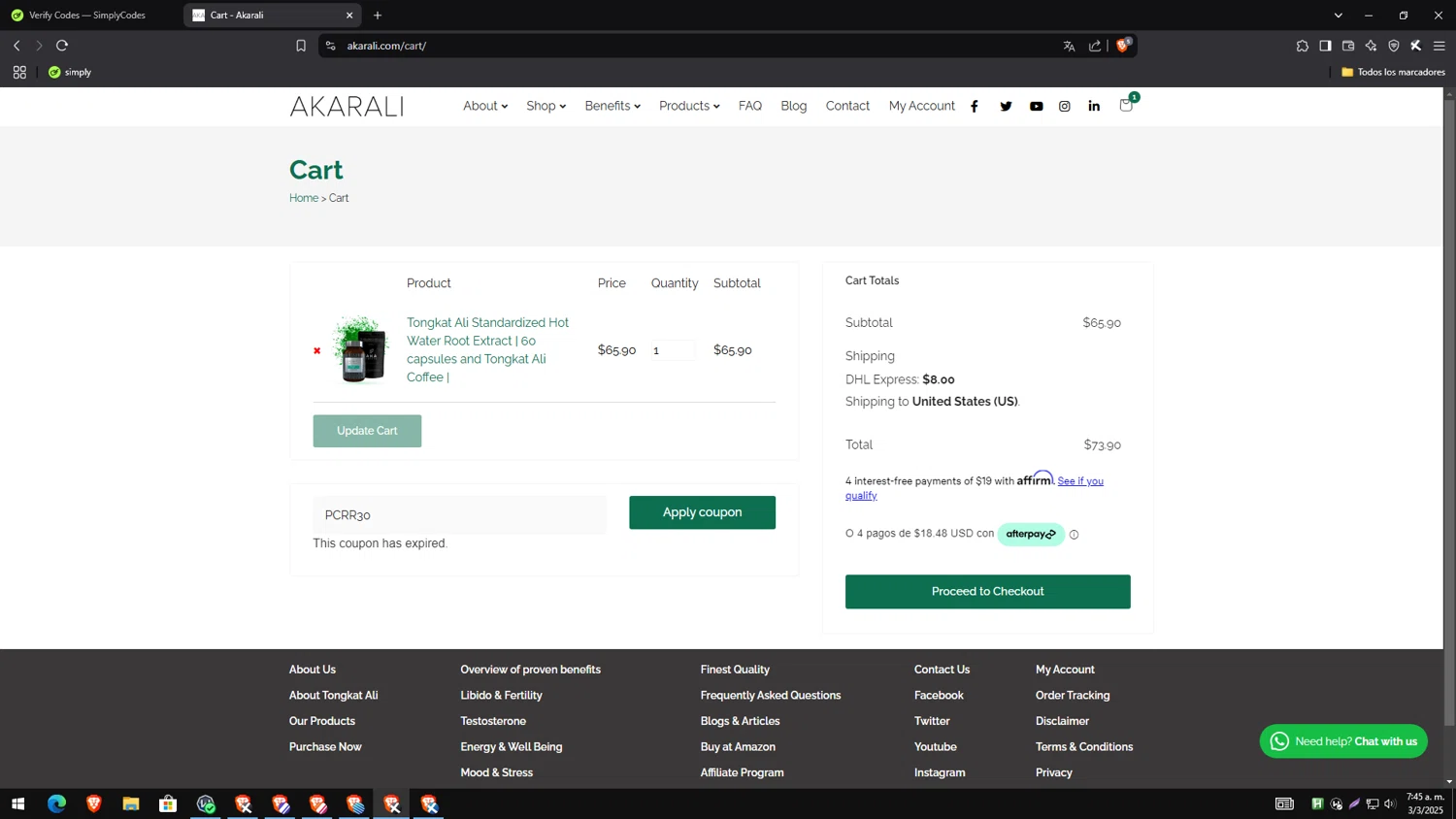The image size is (1456, 819).
Task: Switch to Verify Codes — SimplyCodes tab
Action: (x=89, y=16)
